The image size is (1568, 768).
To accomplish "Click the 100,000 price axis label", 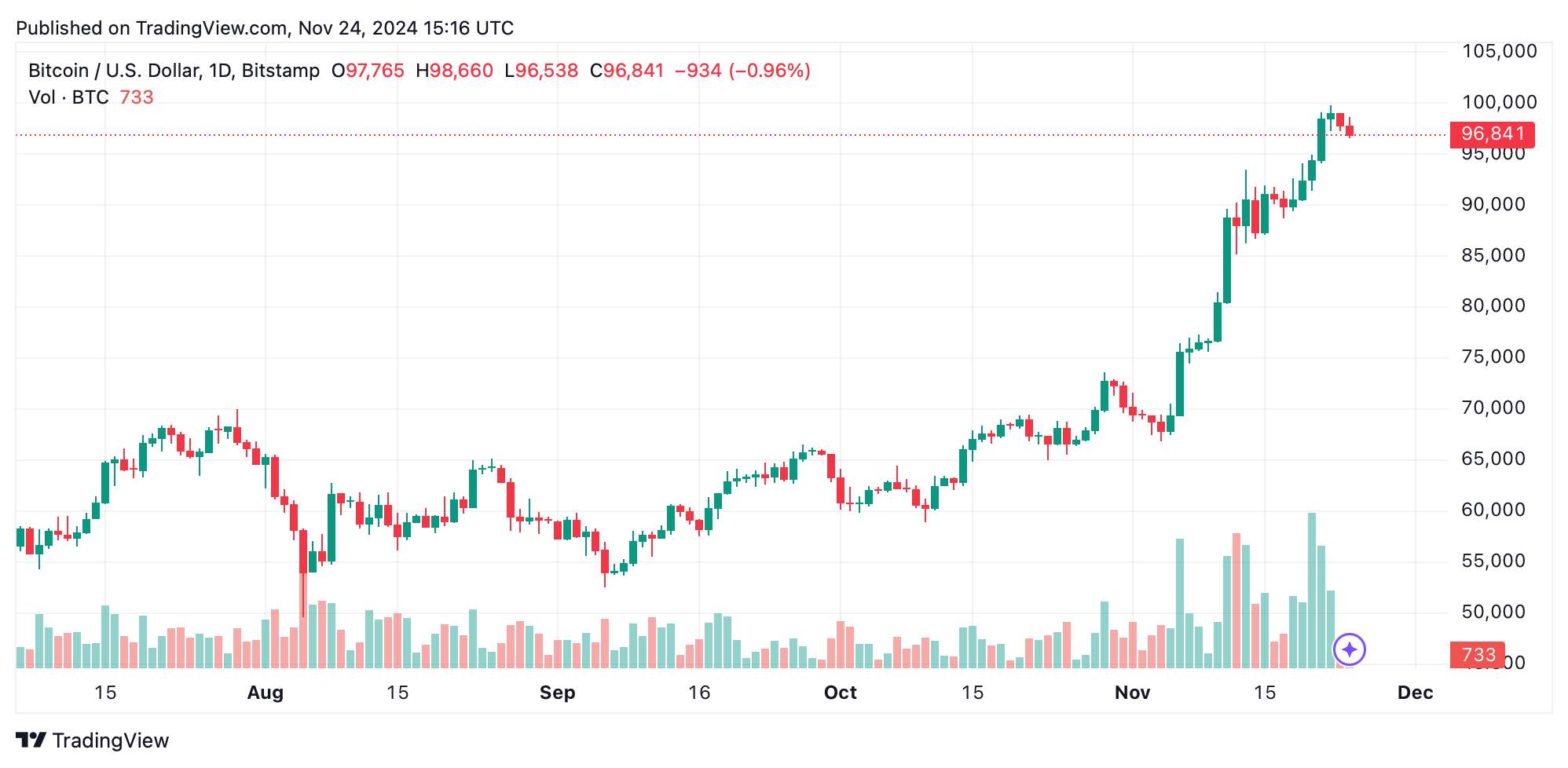I will [x=1500, y=102].
